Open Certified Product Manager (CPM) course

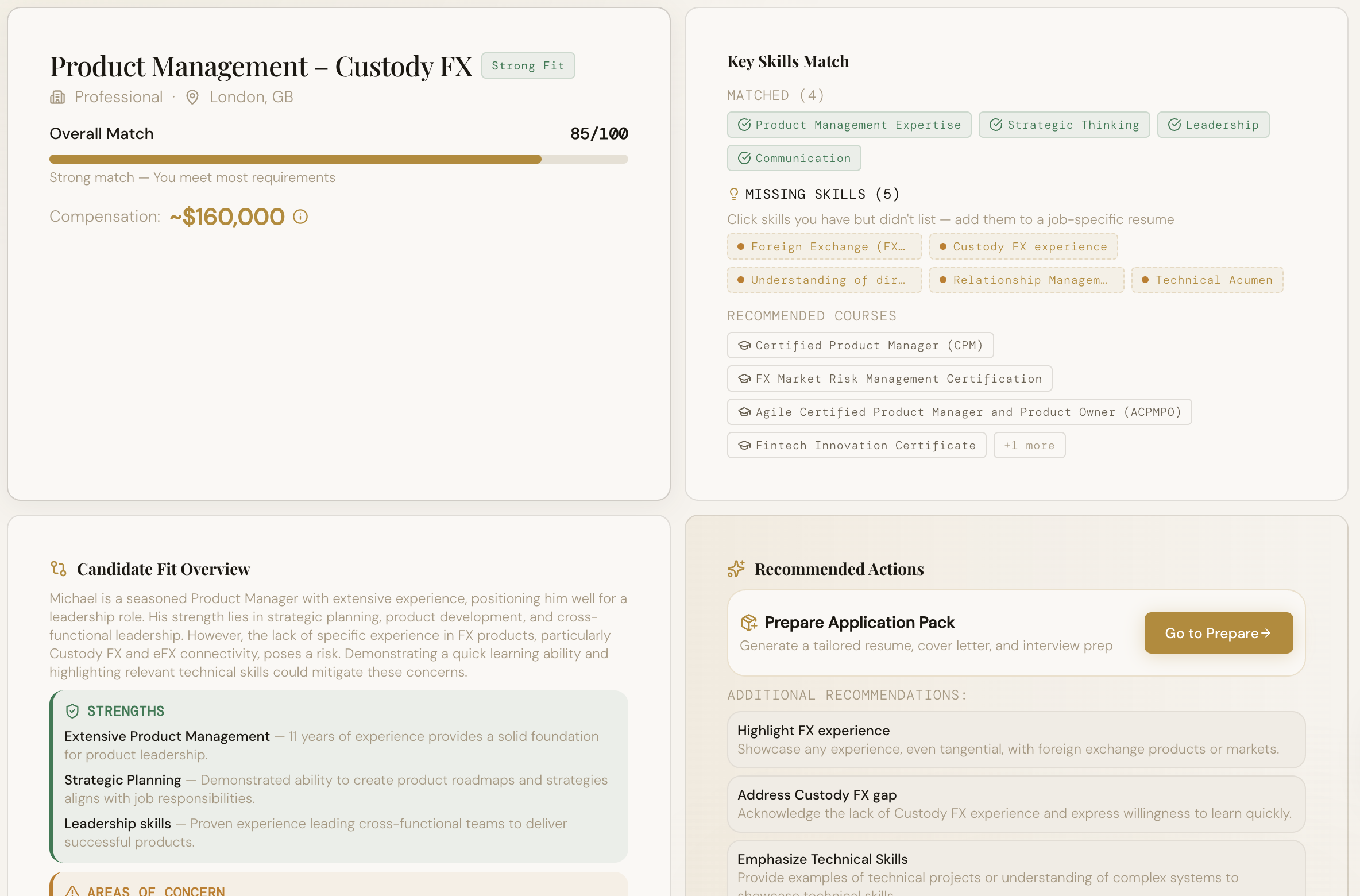point(860,345)
